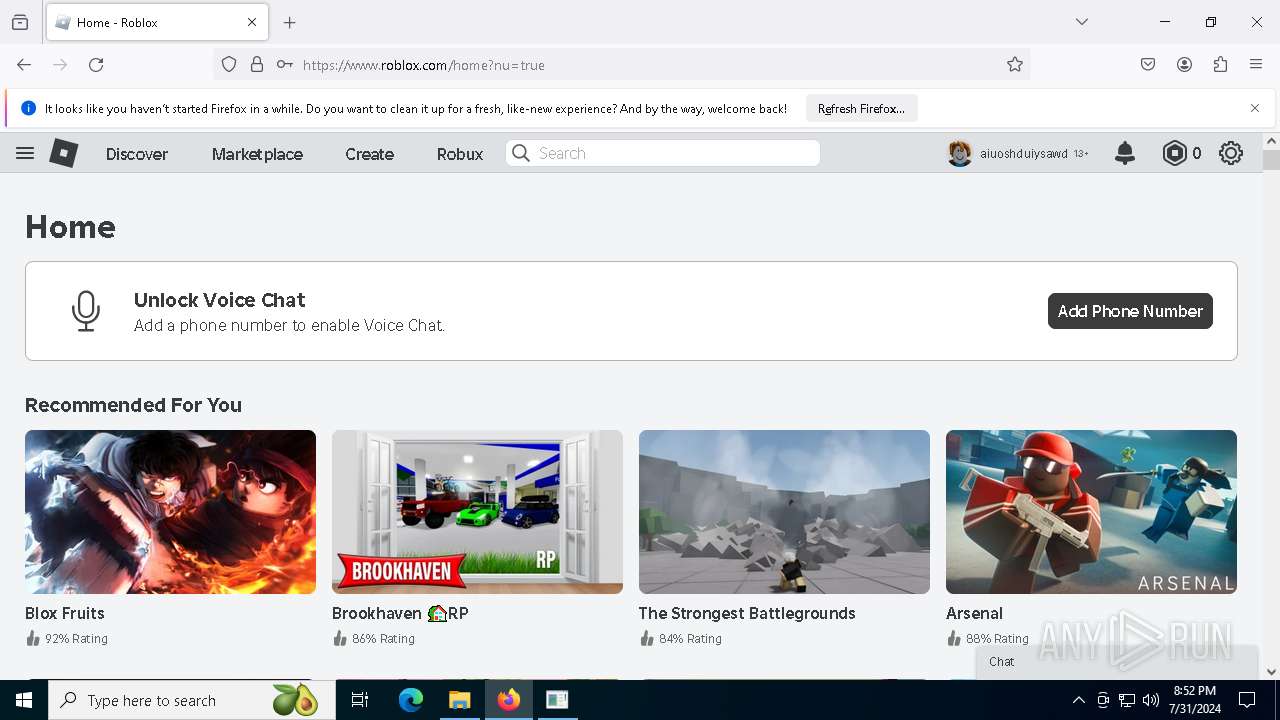Click the 92% Rating text
This screenshot has height=720, width=1280.
[76, 639]
